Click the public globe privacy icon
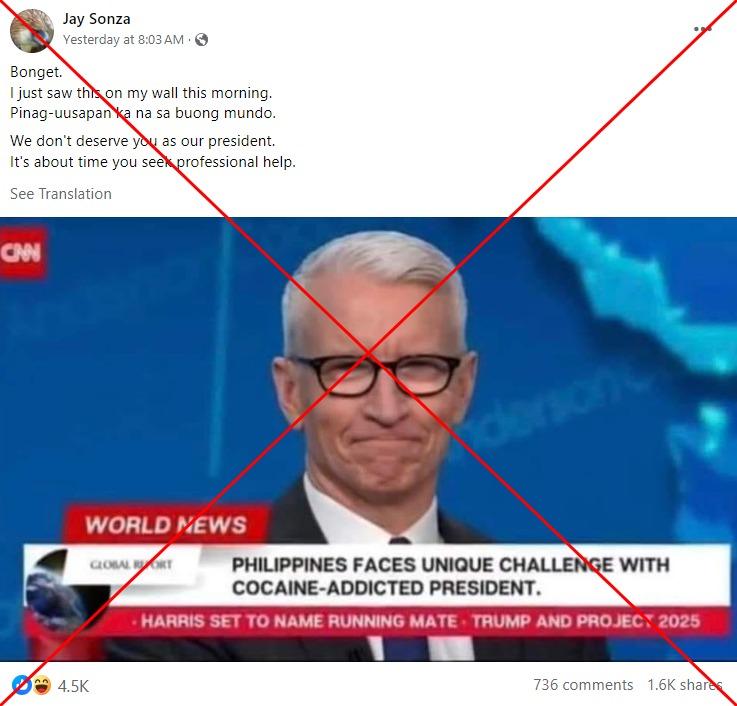737x706 pixels. point(201,39)
